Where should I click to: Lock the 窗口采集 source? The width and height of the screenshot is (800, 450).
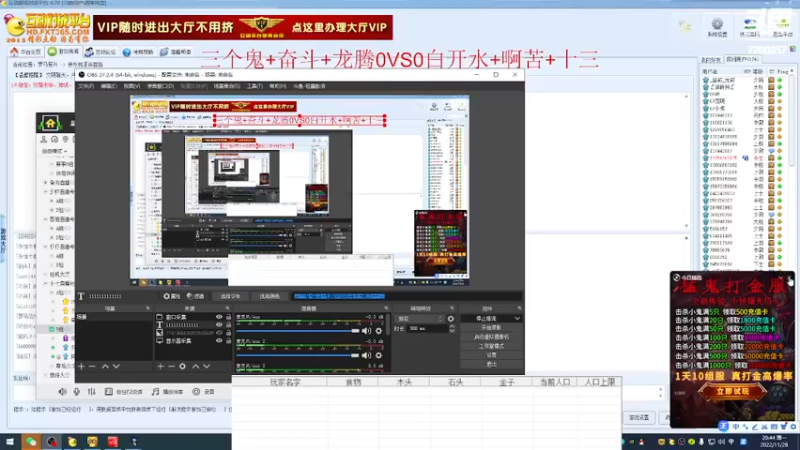229,317
